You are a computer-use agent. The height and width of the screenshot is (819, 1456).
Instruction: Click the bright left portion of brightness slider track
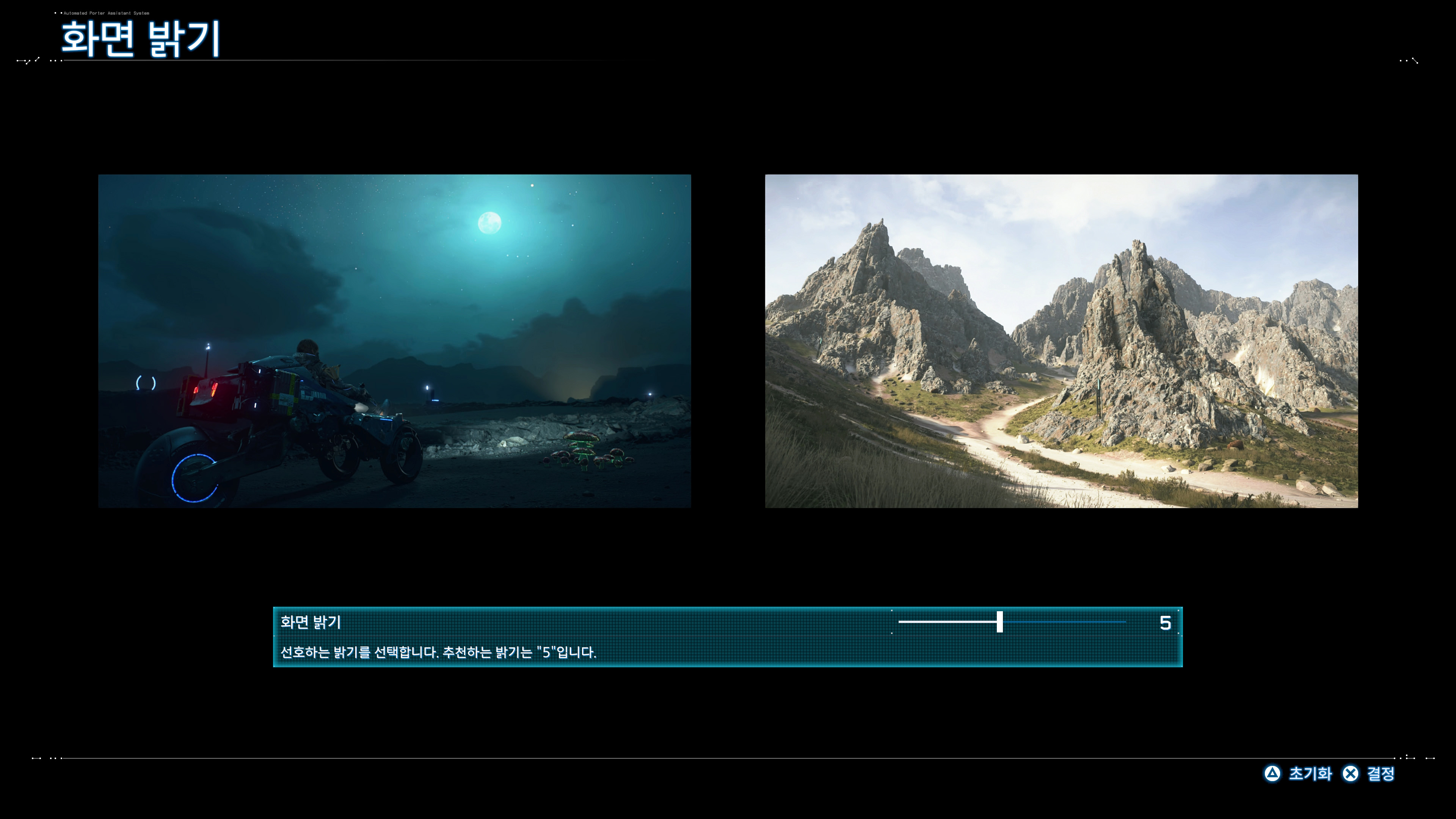947,622
